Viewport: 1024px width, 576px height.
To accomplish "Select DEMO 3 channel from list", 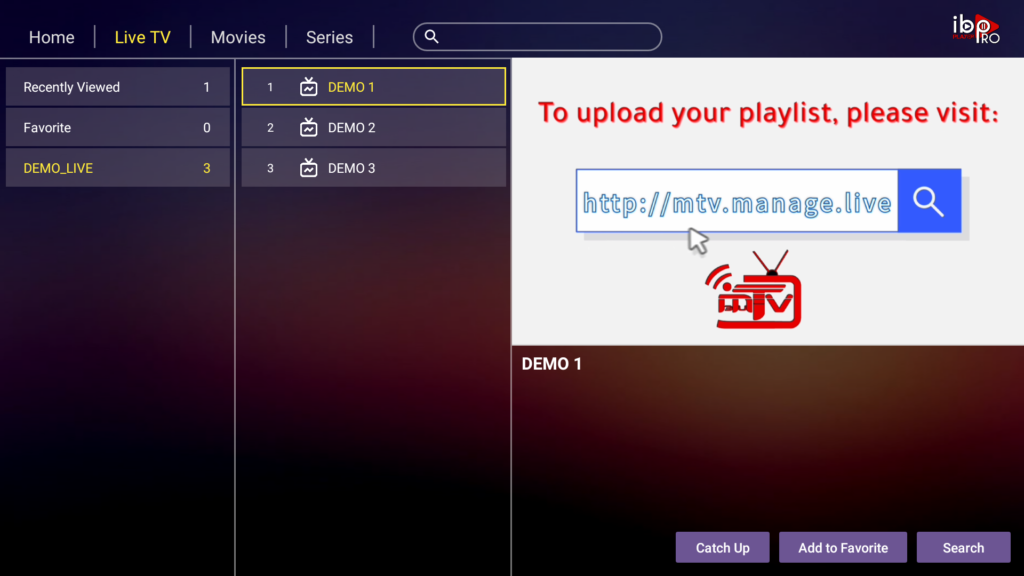I will tap(373, 168).
